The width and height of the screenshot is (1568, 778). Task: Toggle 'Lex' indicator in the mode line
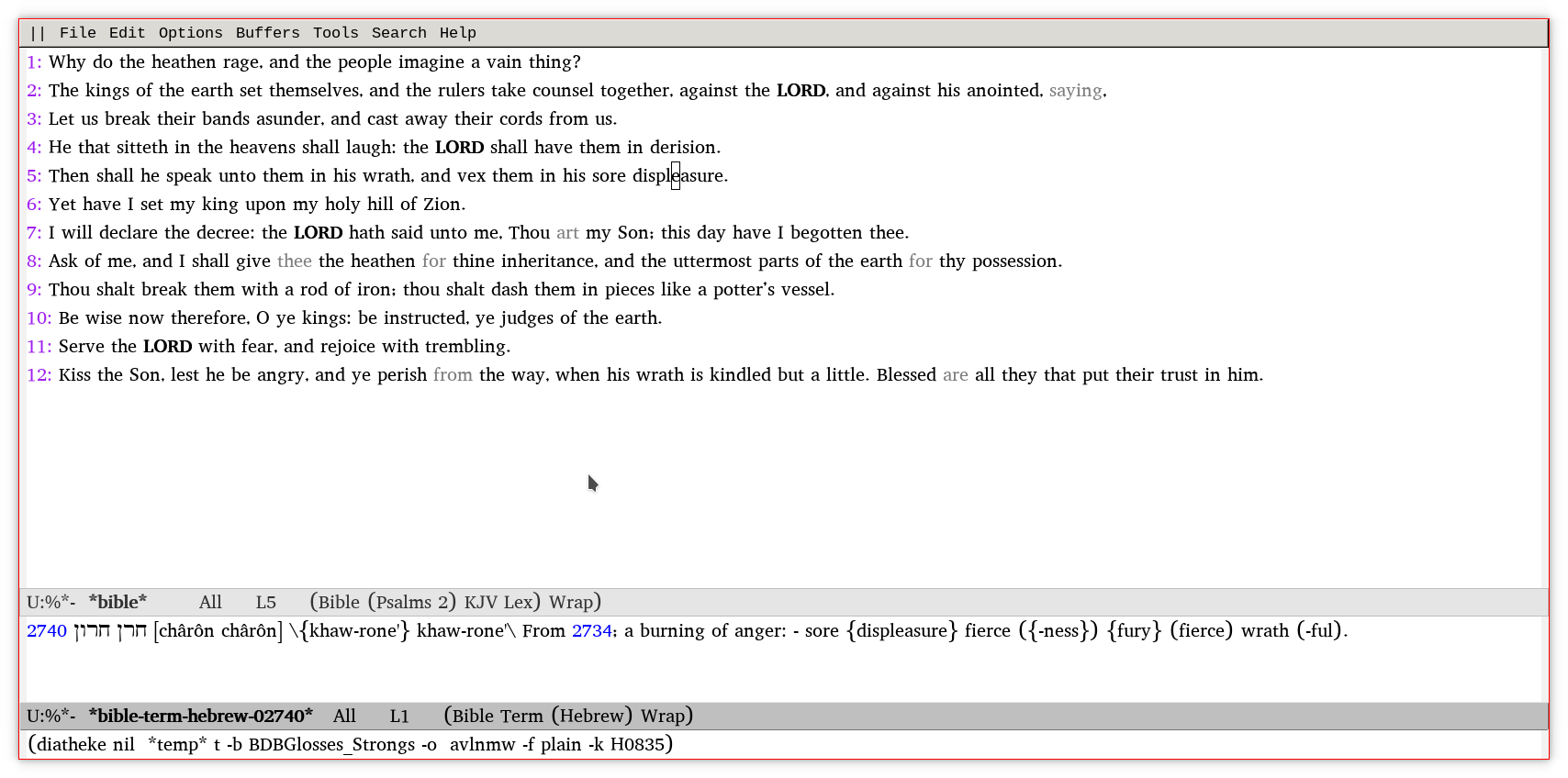point(520,603)
